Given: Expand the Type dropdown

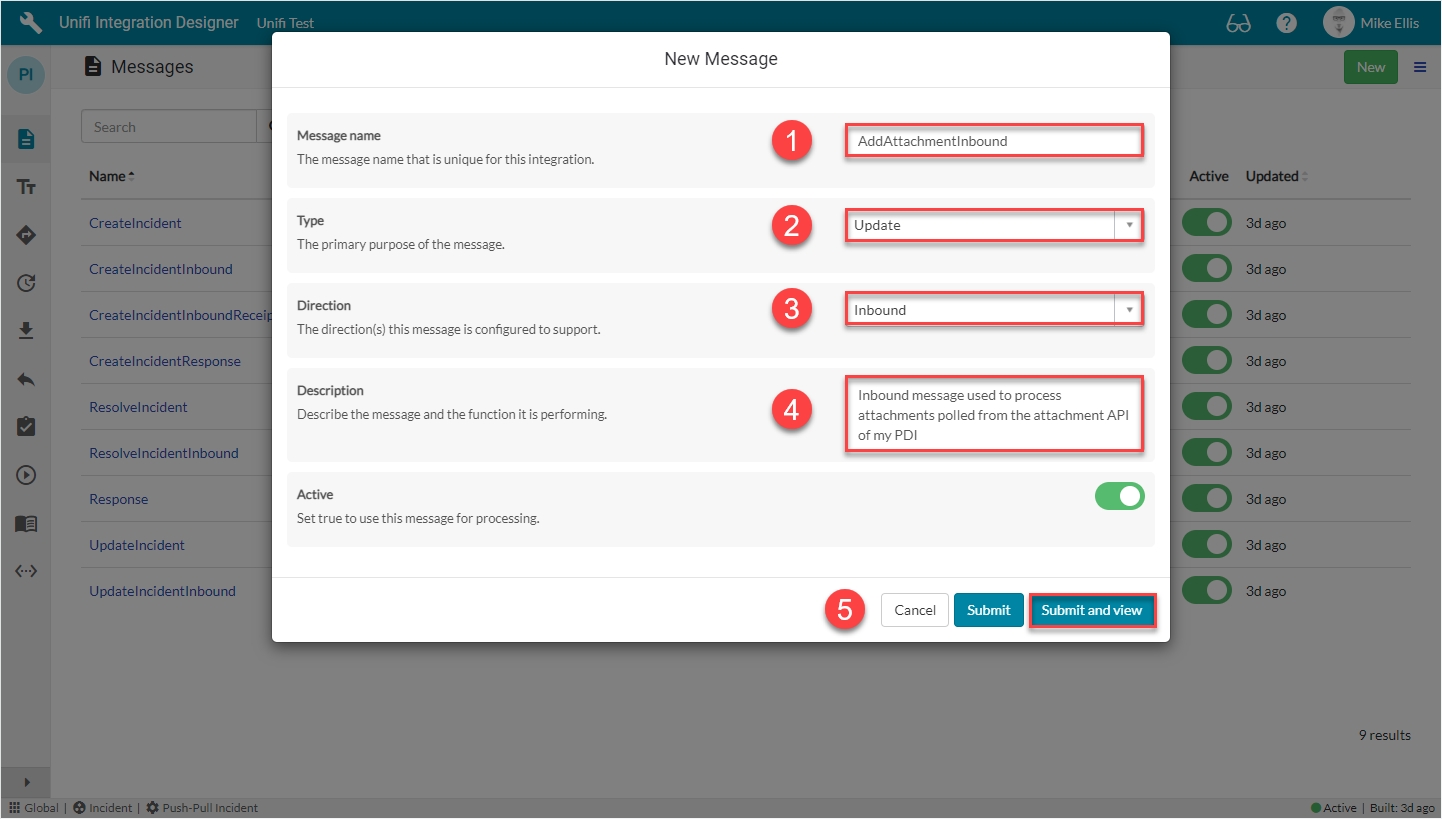Looking at the screenshot, I should click(993, 226).
